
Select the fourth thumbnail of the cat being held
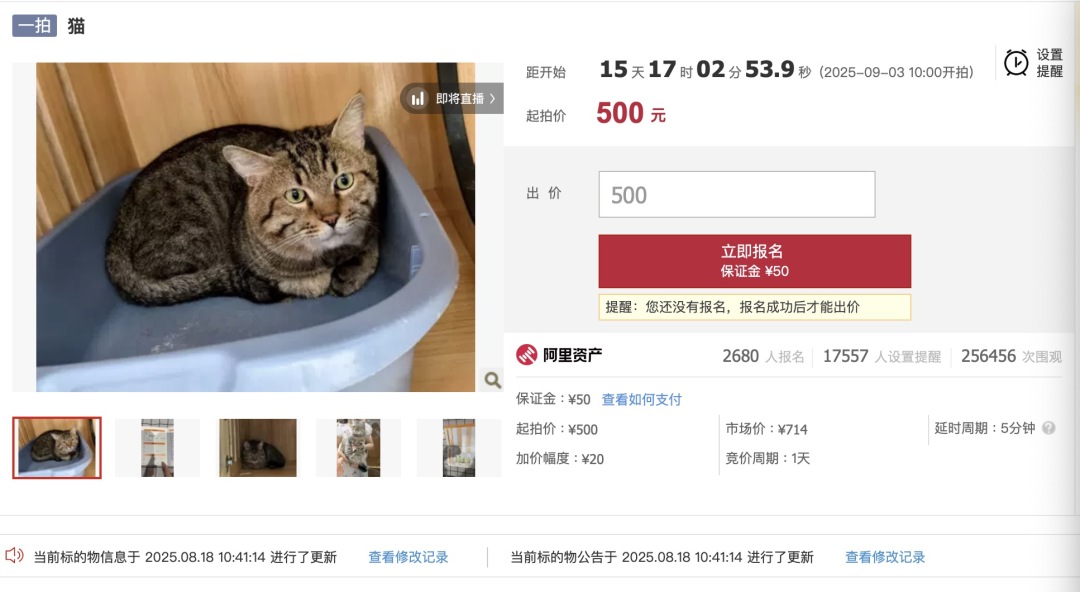pos(358,447)
